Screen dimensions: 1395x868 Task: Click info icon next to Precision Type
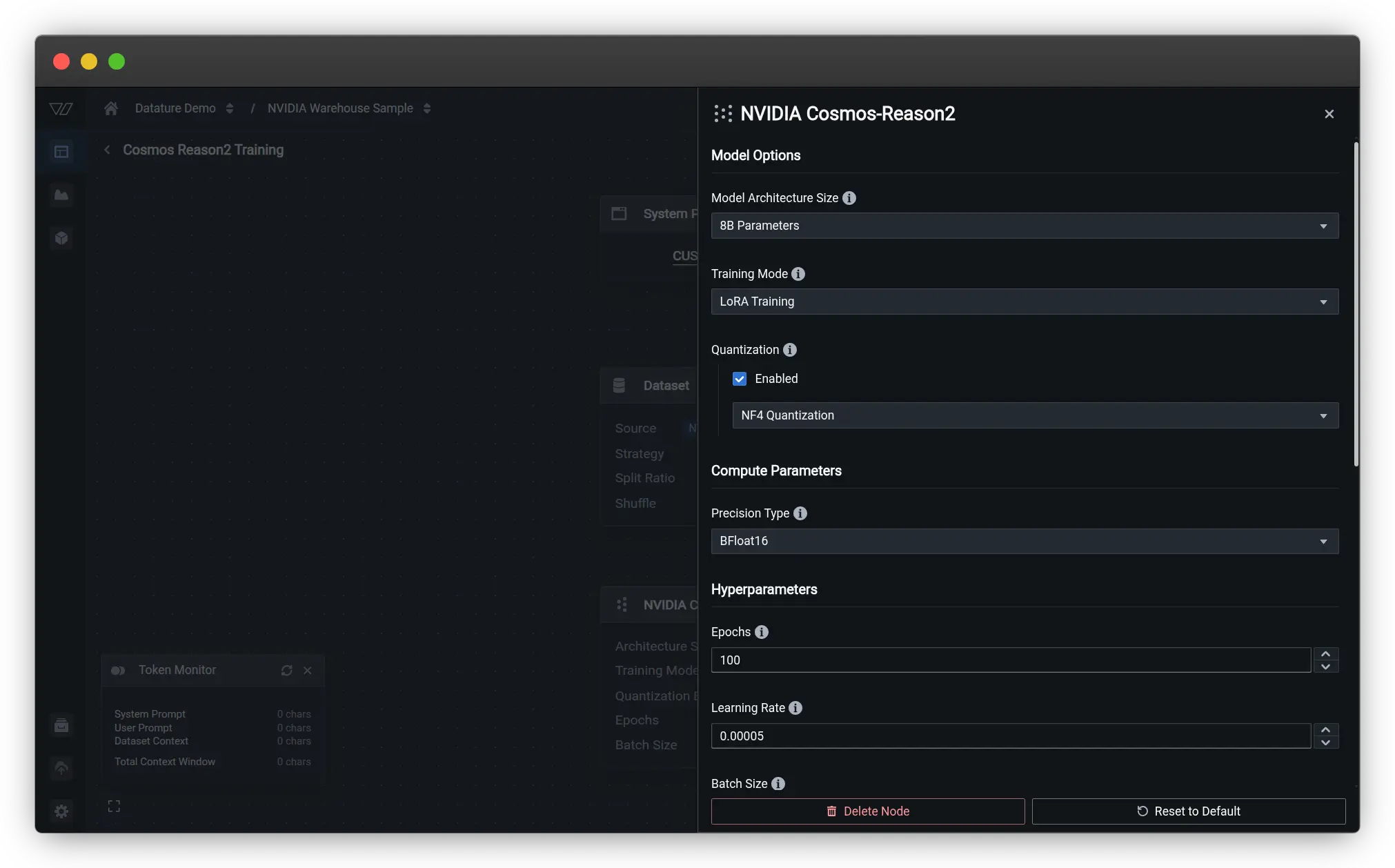(800, 513)
